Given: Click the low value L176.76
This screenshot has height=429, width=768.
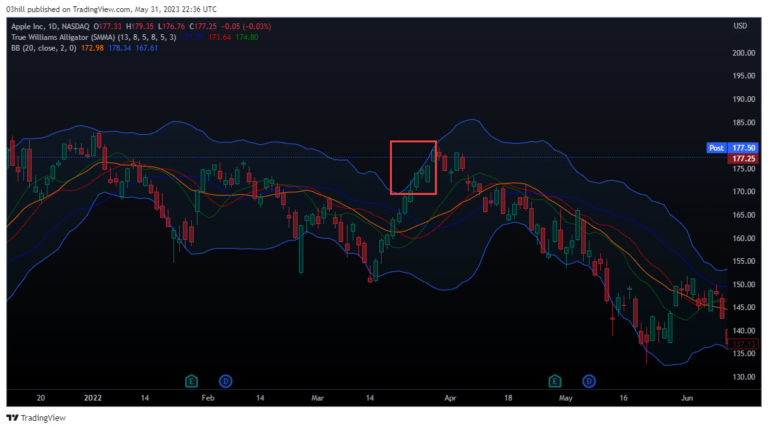Looking at the screenshot, I should (171, 26).
